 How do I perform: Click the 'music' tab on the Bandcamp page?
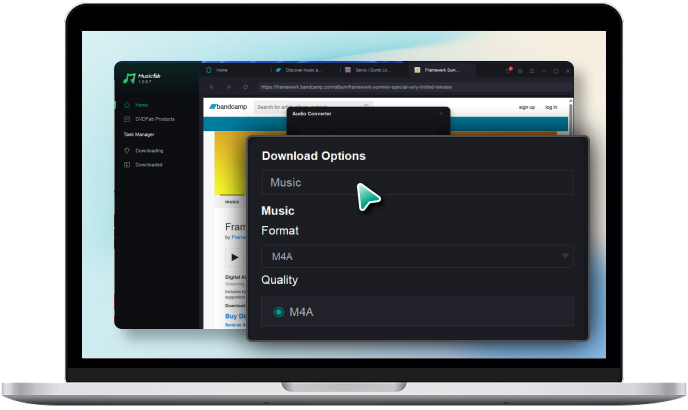(232, 202)
